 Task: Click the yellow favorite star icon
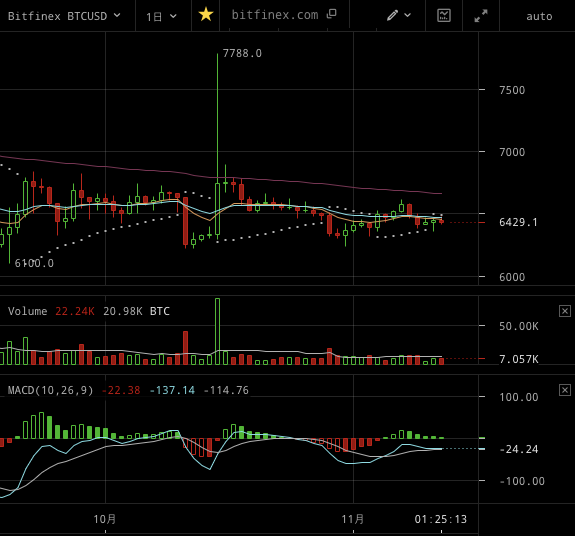click(206, 15)
